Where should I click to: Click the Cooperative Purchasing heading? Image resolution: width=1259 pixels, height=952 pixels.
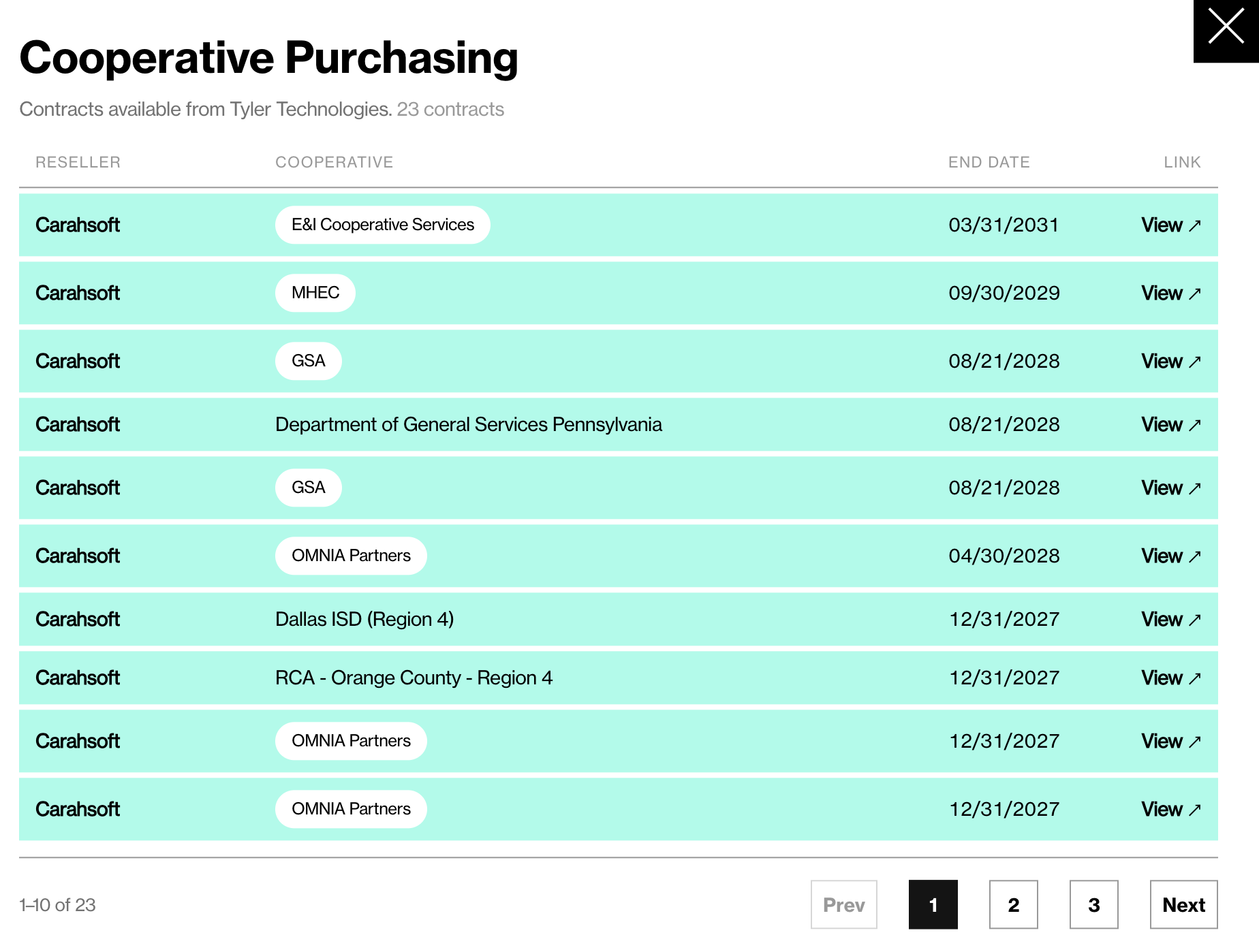[x=268, y=58]
